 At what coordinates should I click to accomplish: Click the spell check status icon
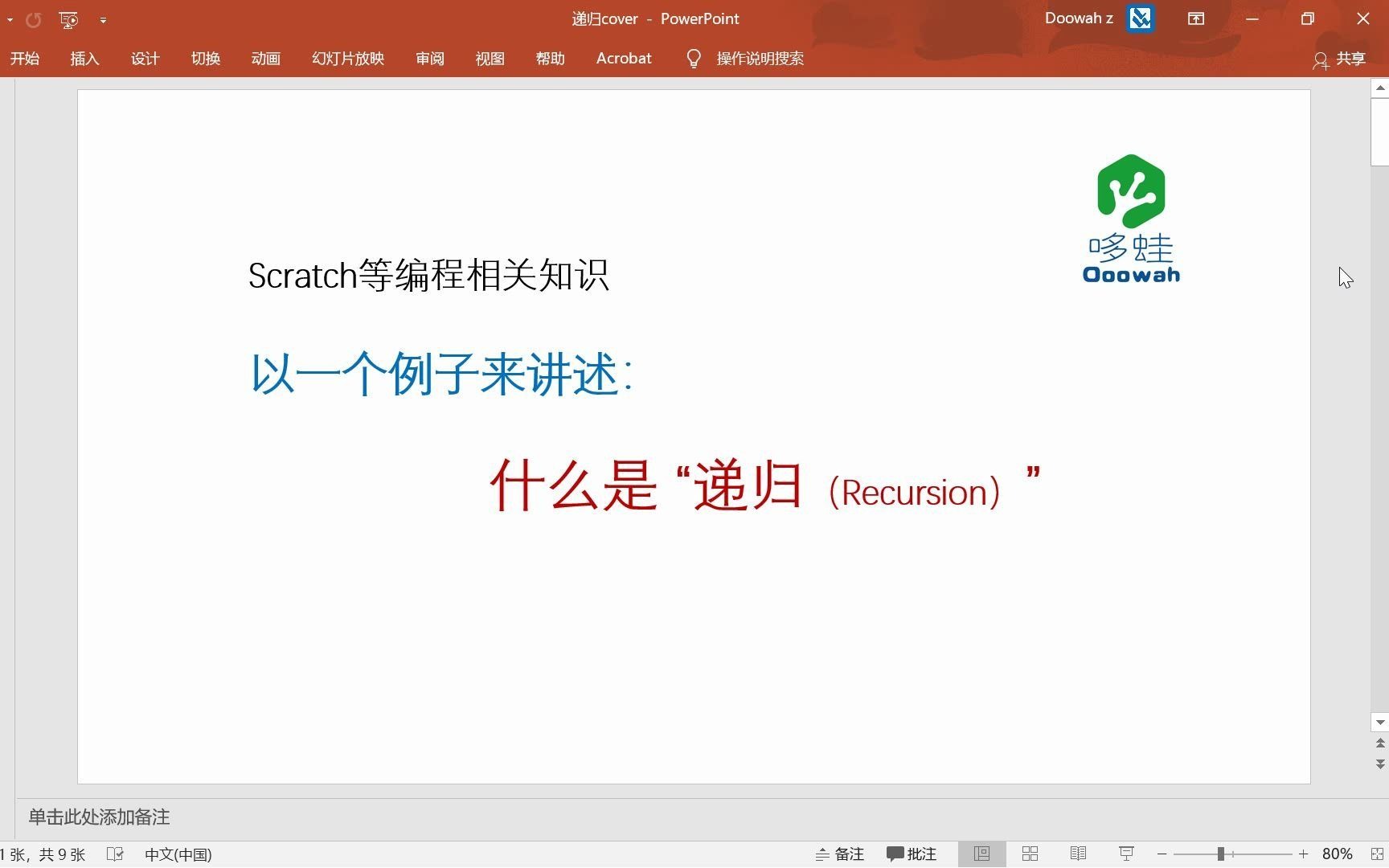[x=115, y=854]
